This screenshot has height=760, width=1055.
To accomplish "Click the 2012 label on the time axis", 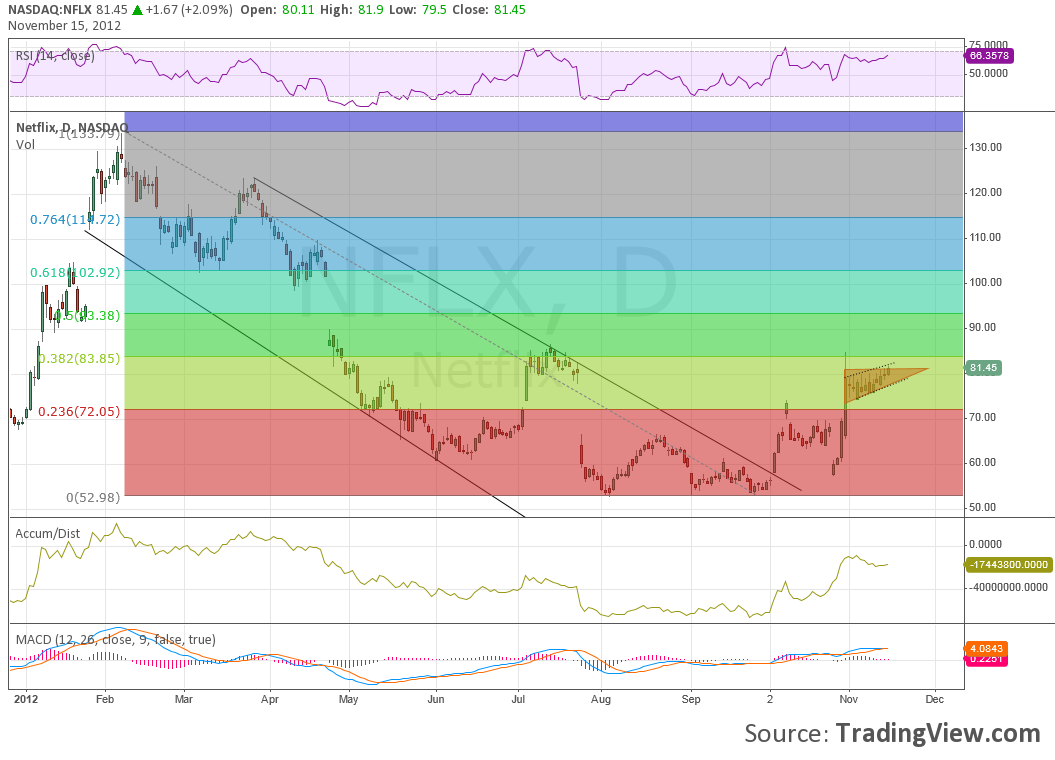I will coord(26,699).
